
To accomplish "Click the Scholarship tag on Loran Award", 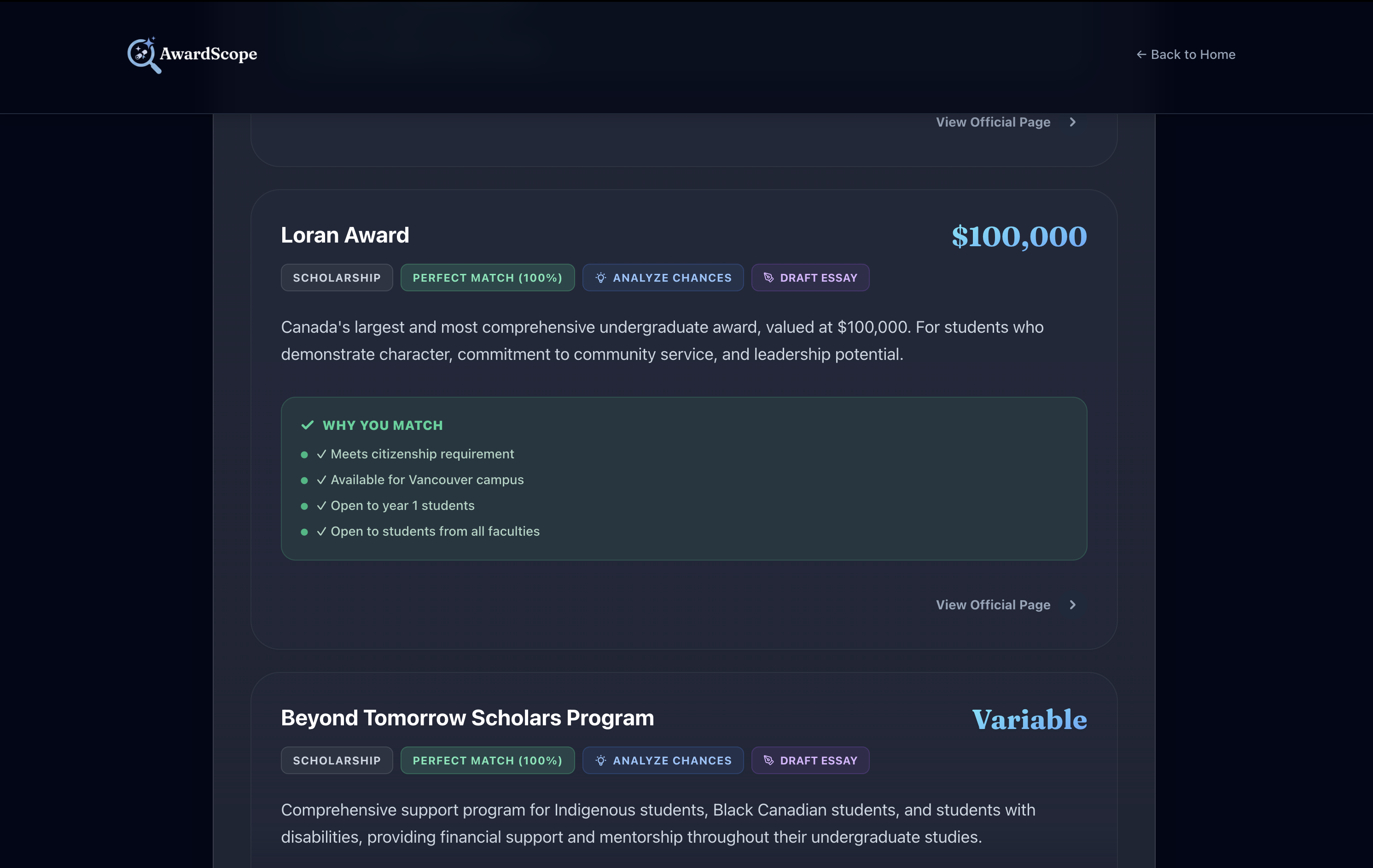I will pos(337,278).
